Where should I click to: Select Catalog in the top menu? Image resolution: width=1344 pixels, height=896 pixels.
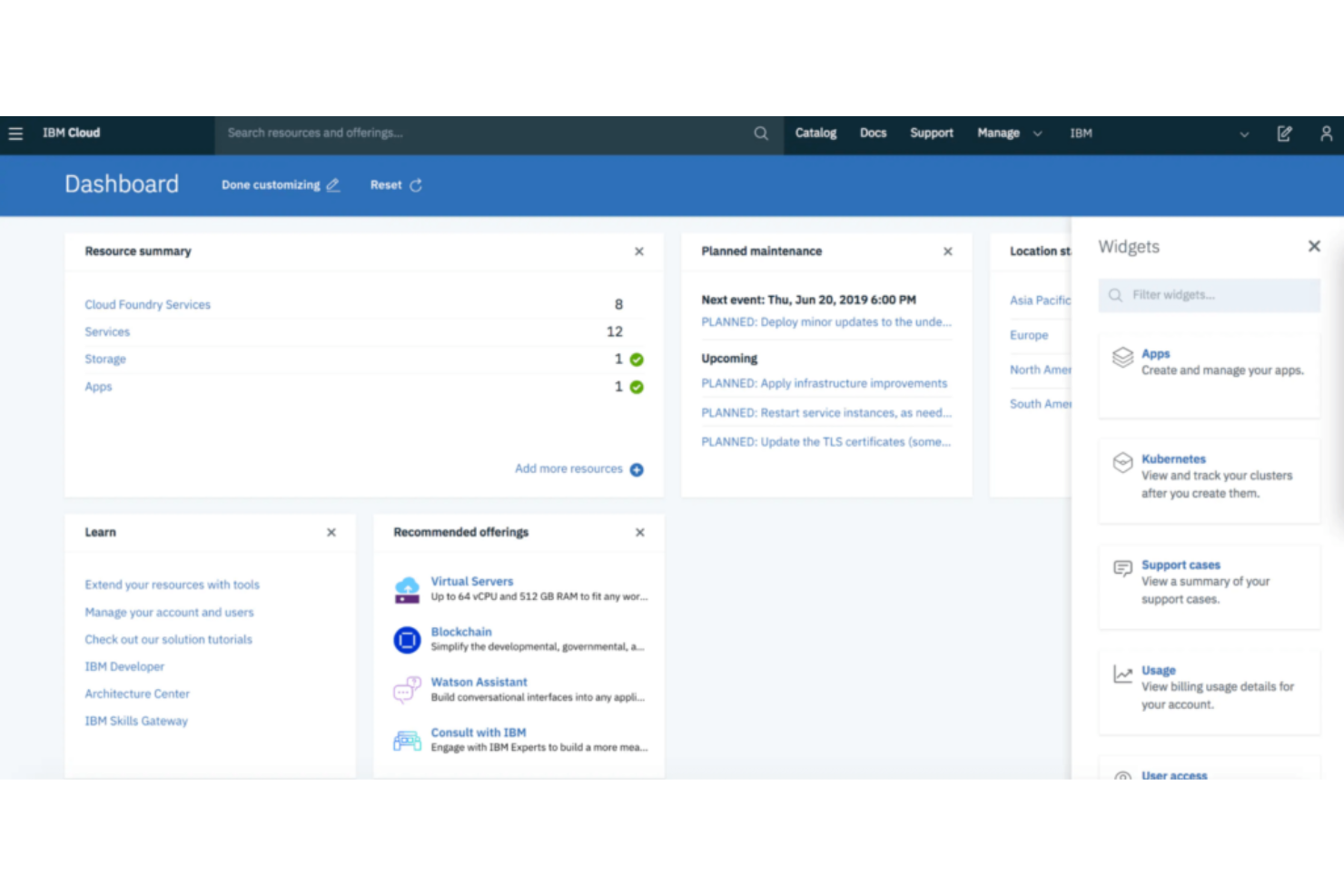point(815,133)
